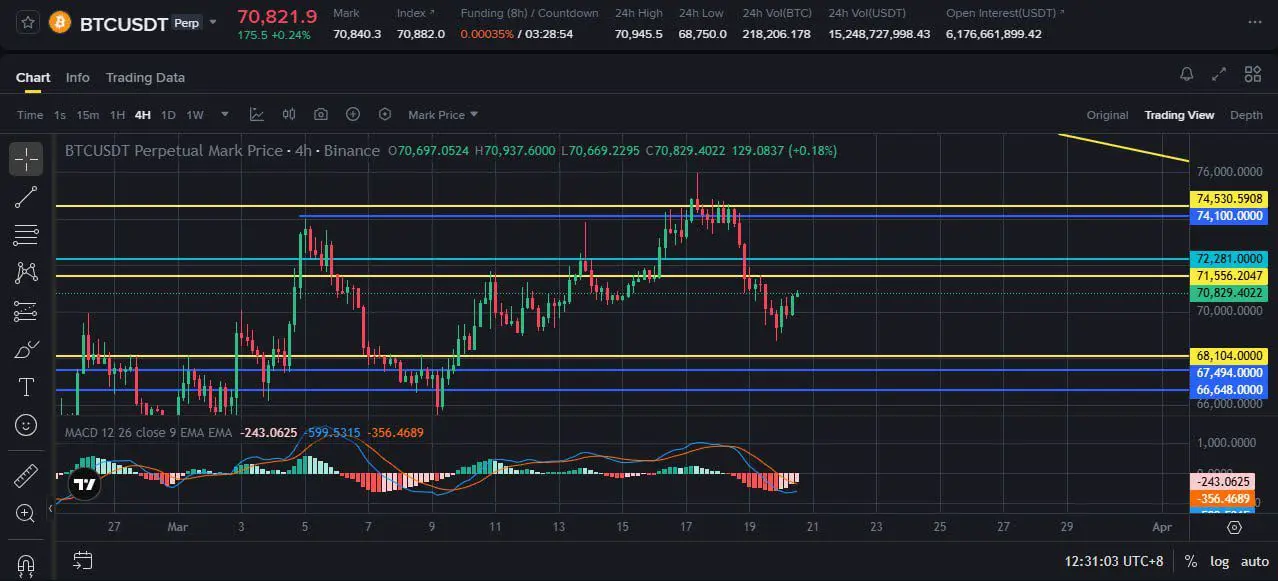Image resolution: width=1278 pixels, height=581 pixels.
Task: Set interval to 1D
Action: pos(168,115)
